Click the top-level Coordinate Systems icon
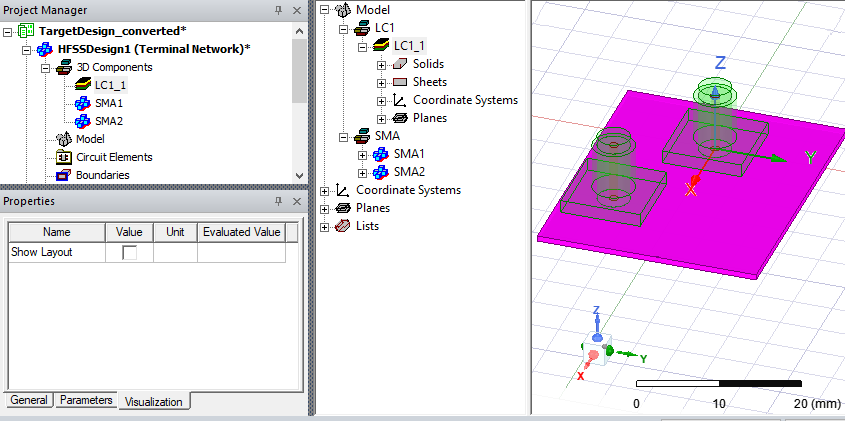Screen dimensions: 847x421 [x=343, y=190]
